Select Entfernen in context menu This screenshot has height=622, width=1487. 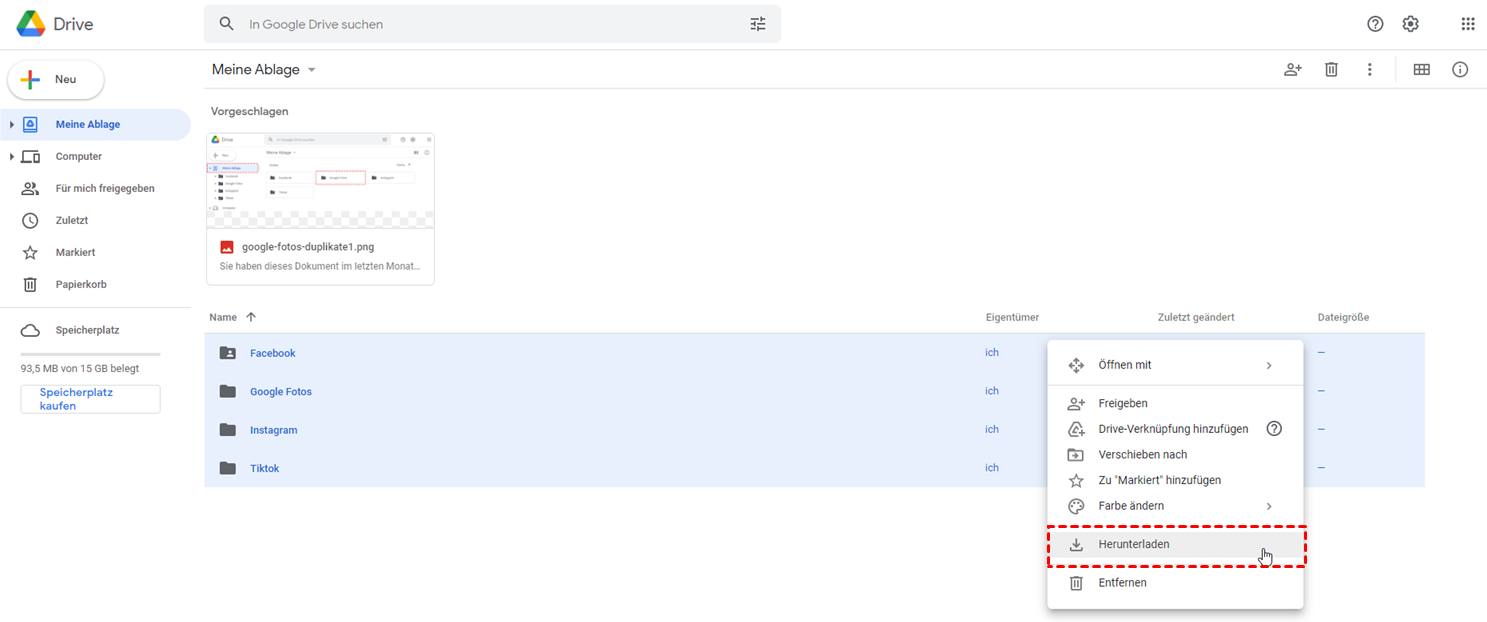pos(1175,583)
